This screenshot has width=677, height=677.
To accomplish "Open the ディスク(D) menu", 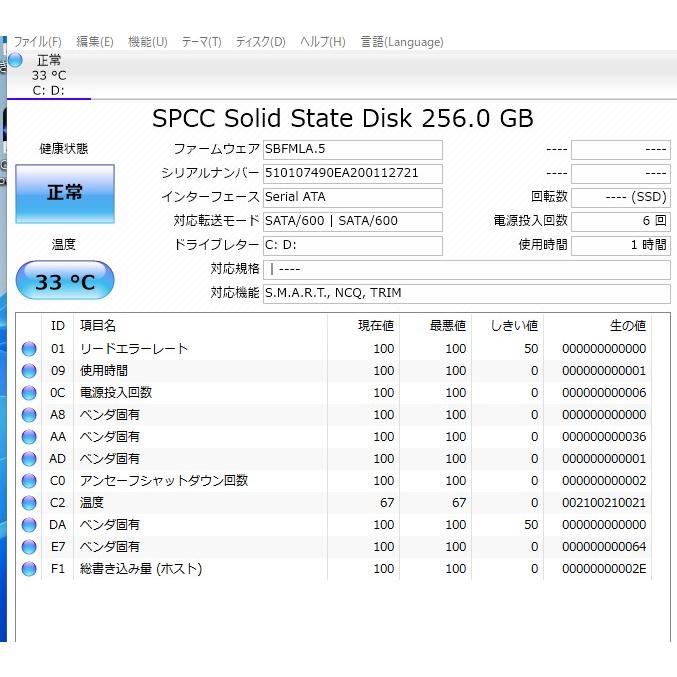I will 260,42.
